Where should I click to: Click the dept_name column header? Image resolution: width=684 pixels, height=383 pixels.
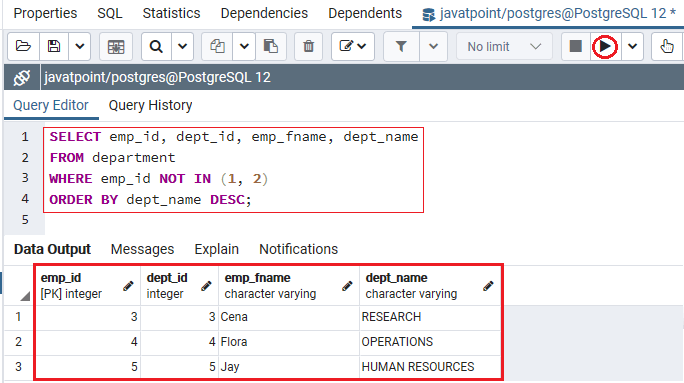tap(430, 286)
